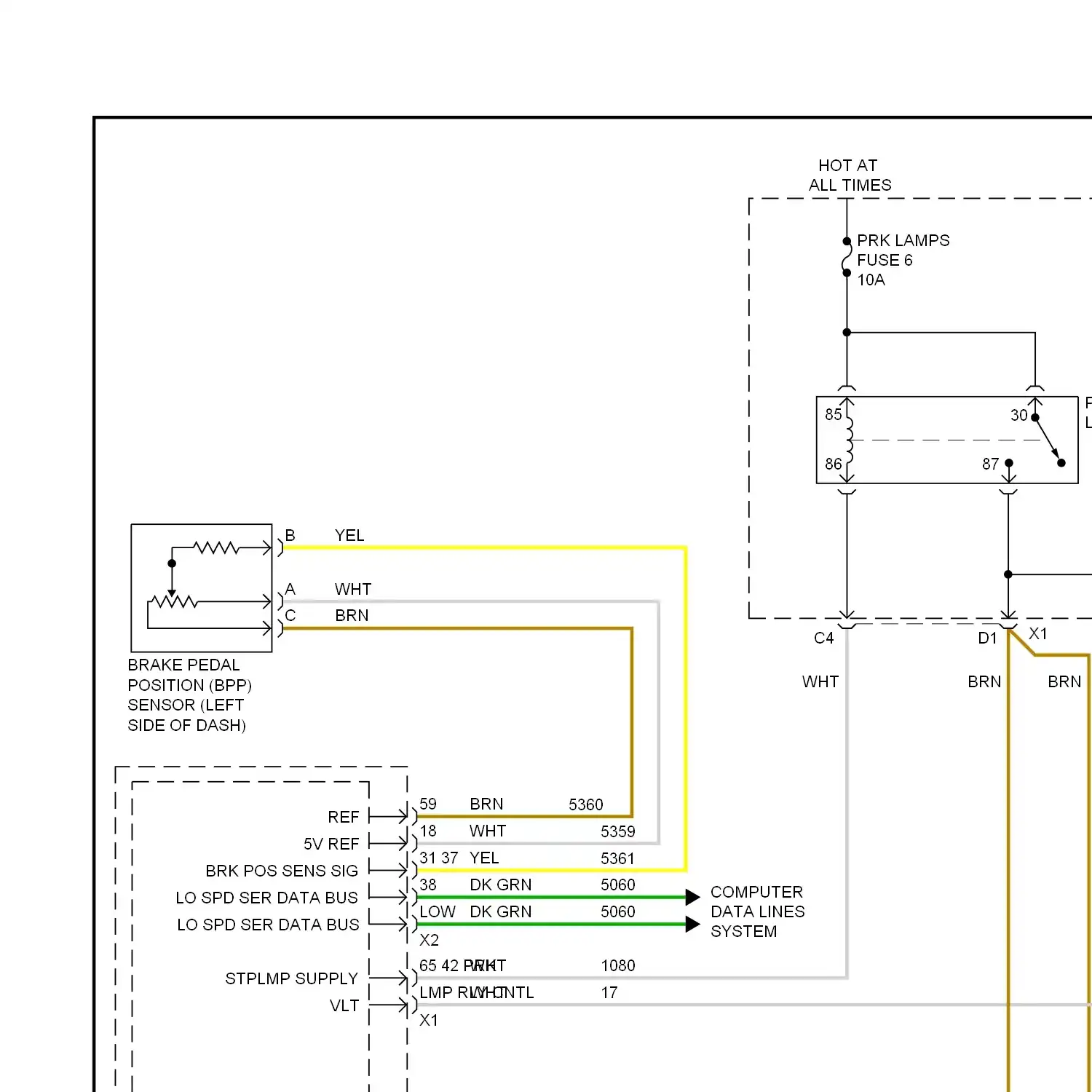Click pin numbers '31 37'

pos(439,858)
